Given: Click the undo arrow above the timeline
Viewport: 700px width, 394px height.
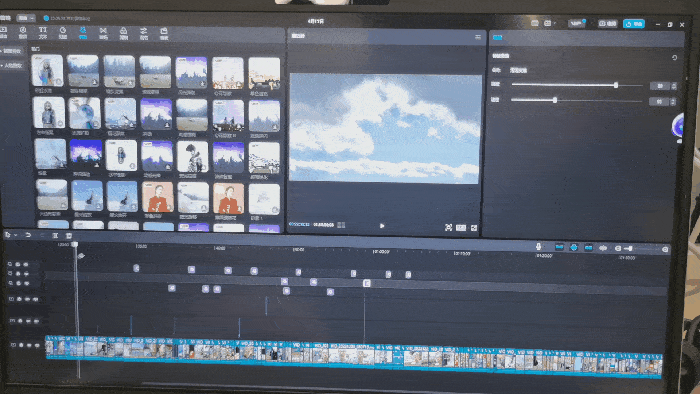Looking at the screenshot, I should pos(28,235).
